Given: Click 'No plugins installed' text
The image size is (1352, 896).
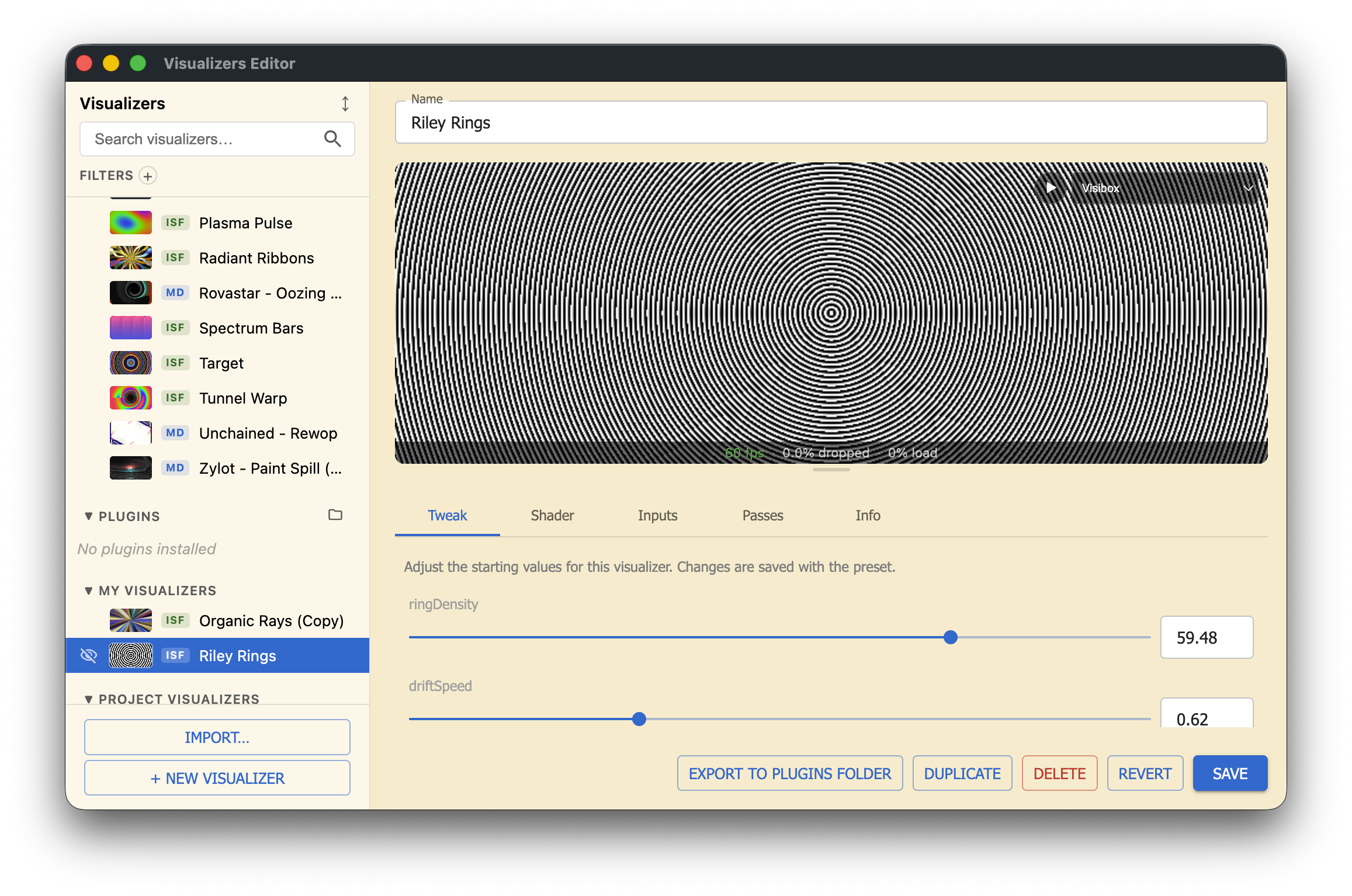Looking at the screenshot, I should tap(147, 549).
